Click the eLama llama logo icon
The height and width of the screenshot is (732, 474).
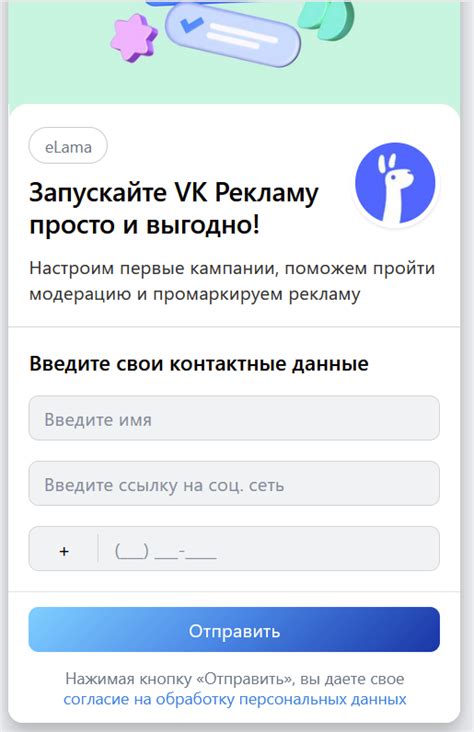point(395,183)
